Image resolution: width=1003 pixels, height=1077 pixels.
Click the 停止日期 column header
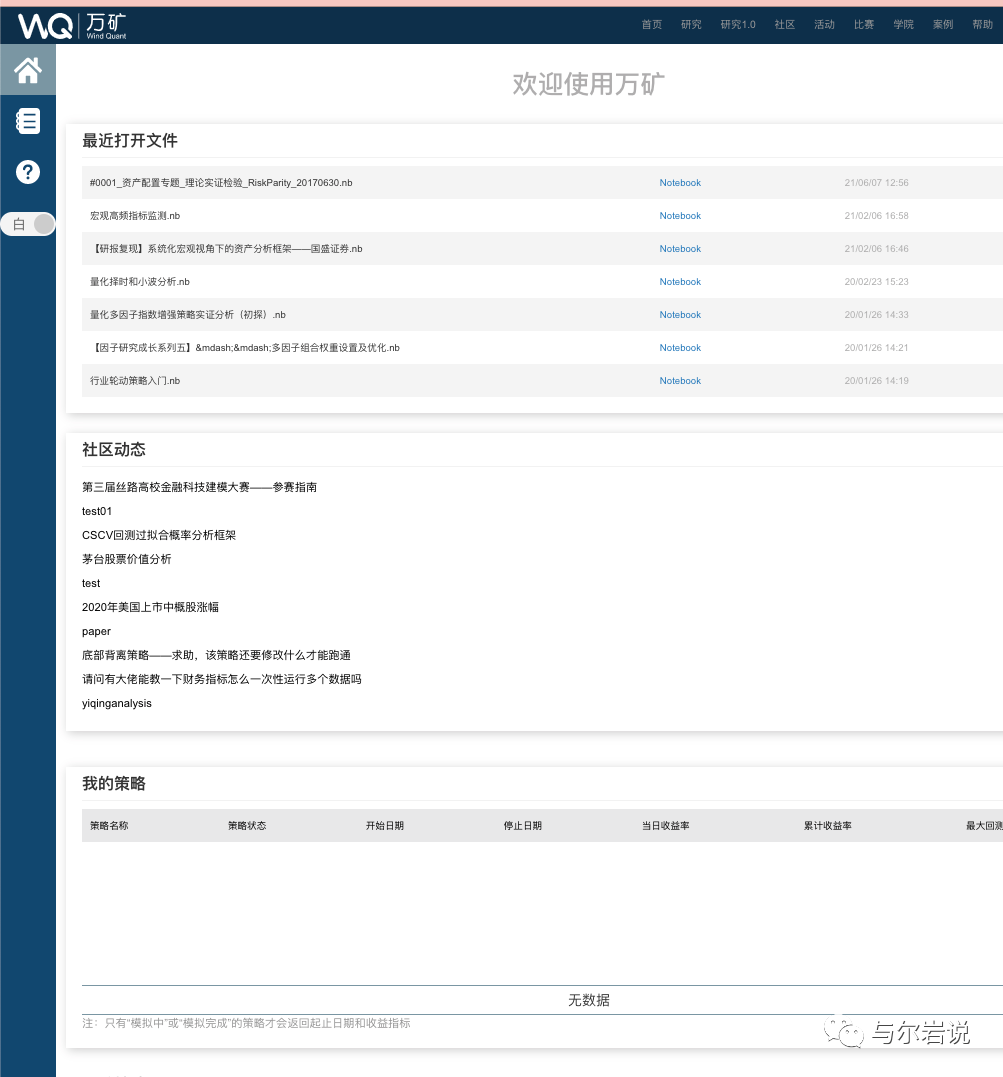tap(523, 826)
